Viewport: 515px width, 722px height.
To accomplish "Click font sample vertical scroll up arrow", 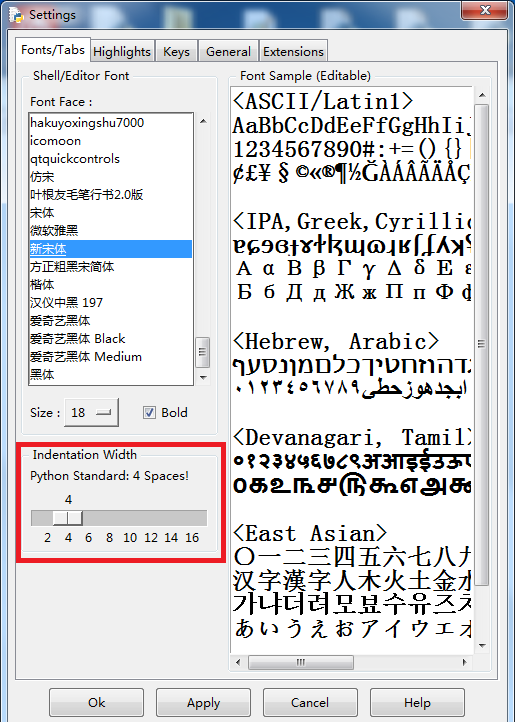I will tap(482, 95).
